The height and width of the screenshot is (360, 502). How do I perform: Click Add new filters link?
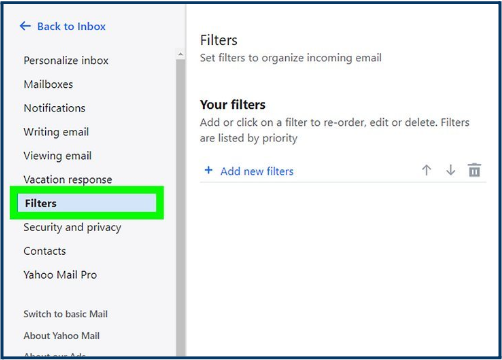point(257,171)
